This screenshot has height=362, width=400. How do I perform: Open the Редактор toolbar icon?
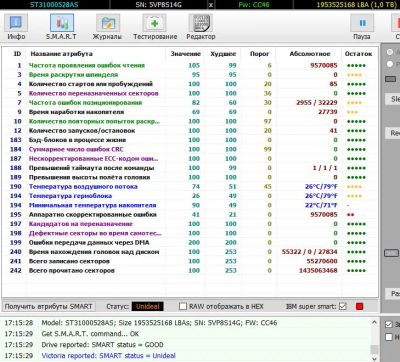[201, 27]
